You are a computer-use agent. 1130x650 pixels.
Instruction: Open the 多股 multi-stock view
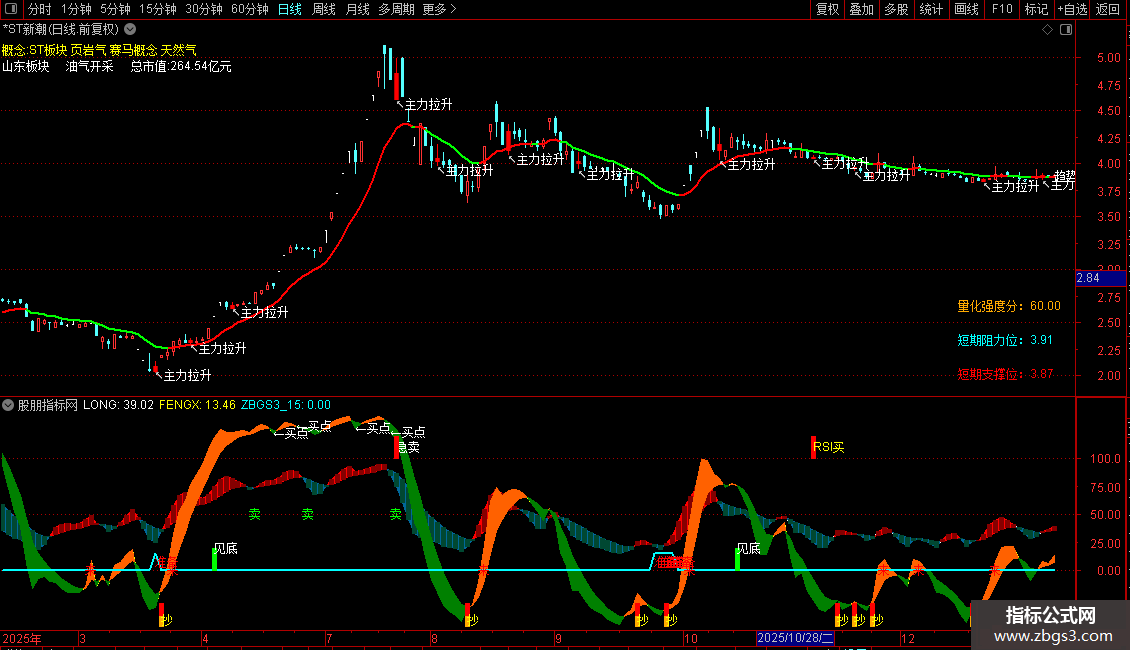pyautogui.click(x=897, y=9)
